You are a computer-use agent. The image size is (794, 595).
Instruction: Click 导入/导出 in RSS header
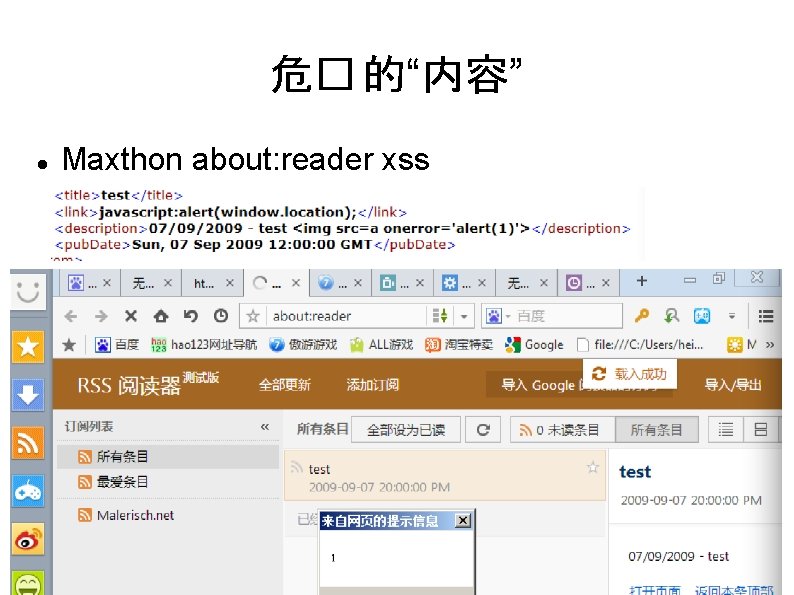[733, 385]
